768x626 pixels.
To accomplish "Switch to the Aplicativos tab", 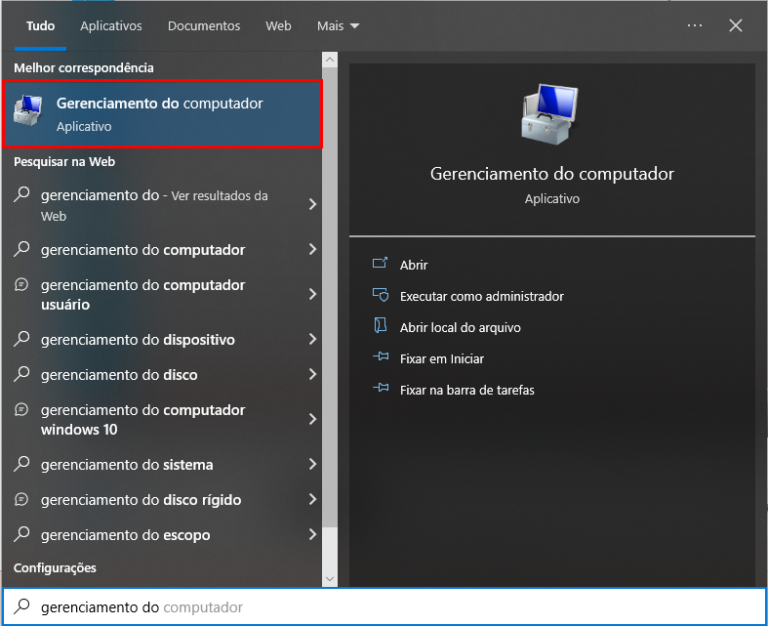I will click(111, 26).
